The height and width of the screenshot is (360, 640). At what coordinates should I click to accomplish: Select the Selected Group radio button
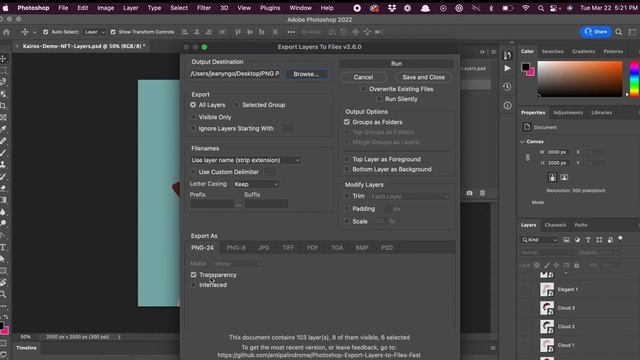click(x=236, y=105)
